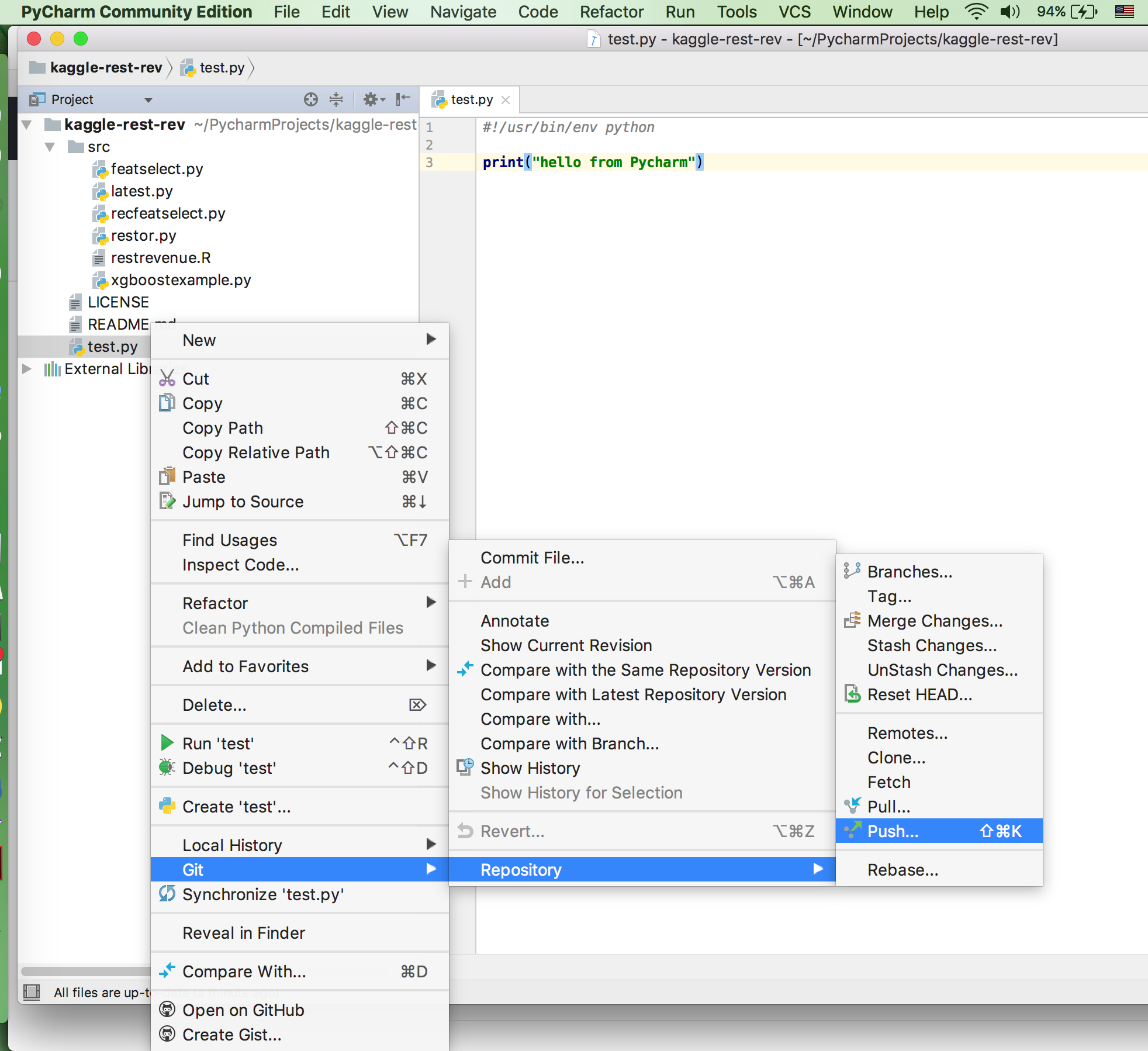Click Run 'test' in context menu
Image resolution: width=1148 pixels, height=1051 pixels.
217,744
